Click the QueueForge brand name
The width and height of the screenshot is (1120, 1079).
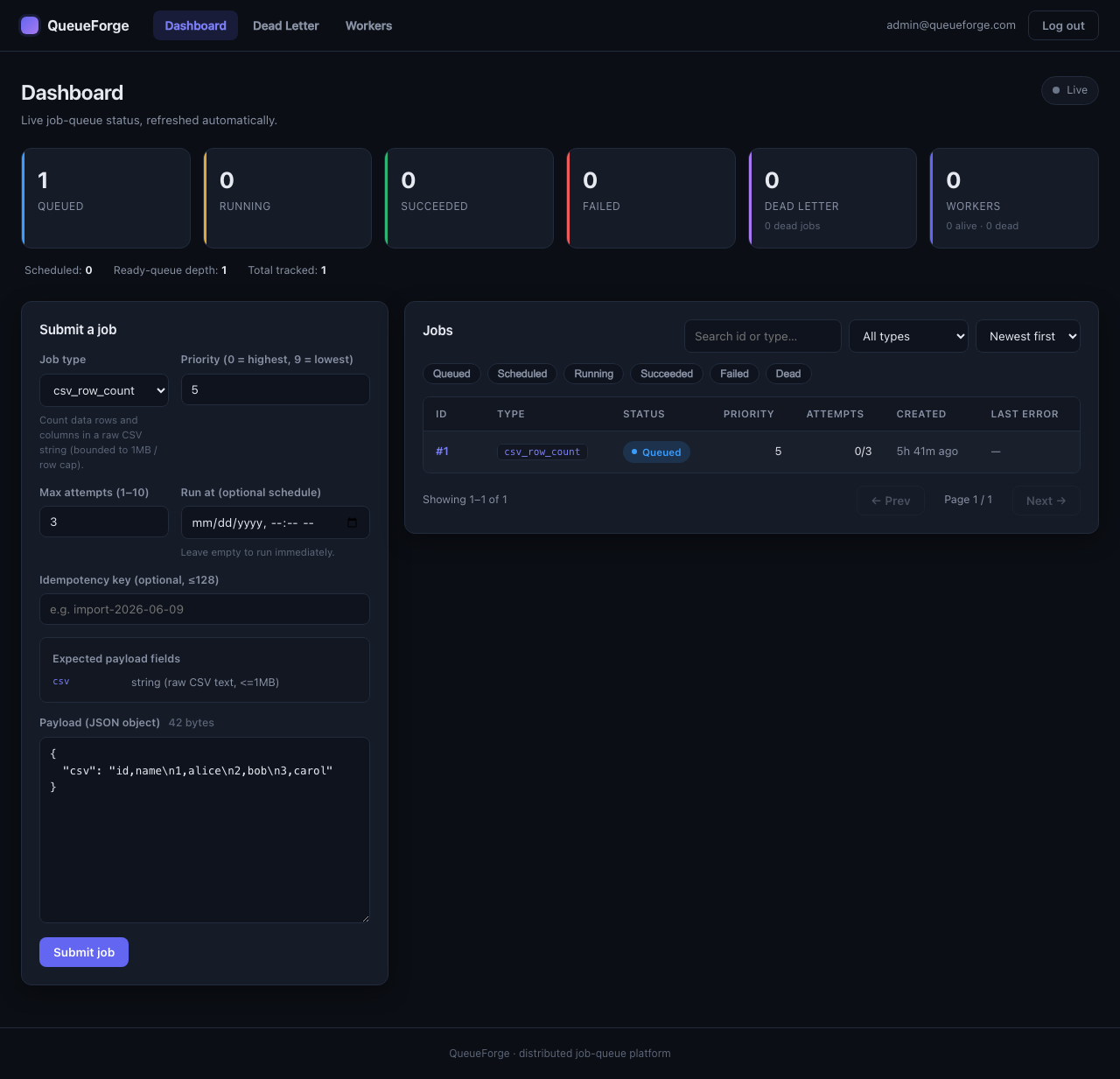click(x=88, y=25)
